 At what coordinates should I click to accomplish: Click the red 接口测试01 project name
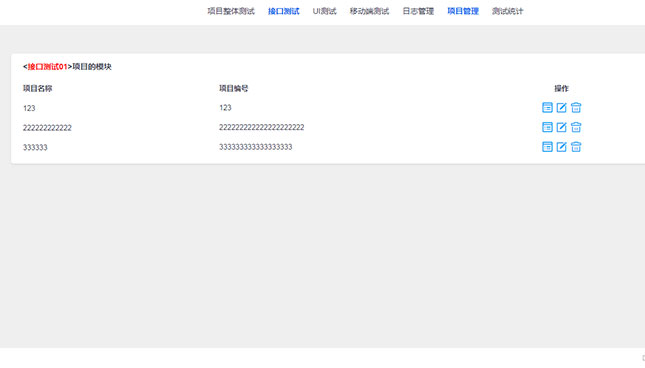(x=47, y=67)
